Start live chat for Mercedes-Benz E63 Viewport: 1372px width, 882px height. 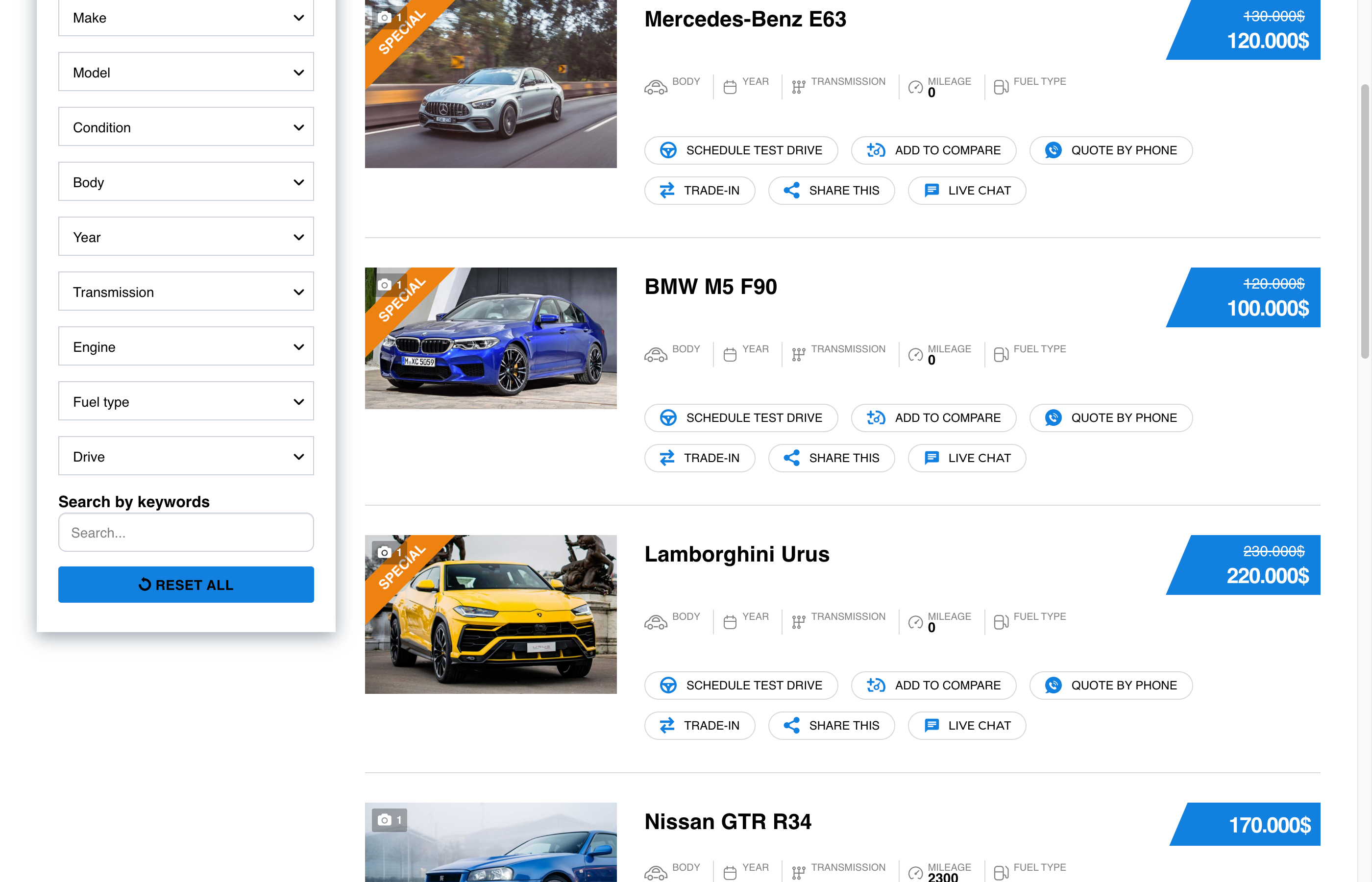coord(967,190)
